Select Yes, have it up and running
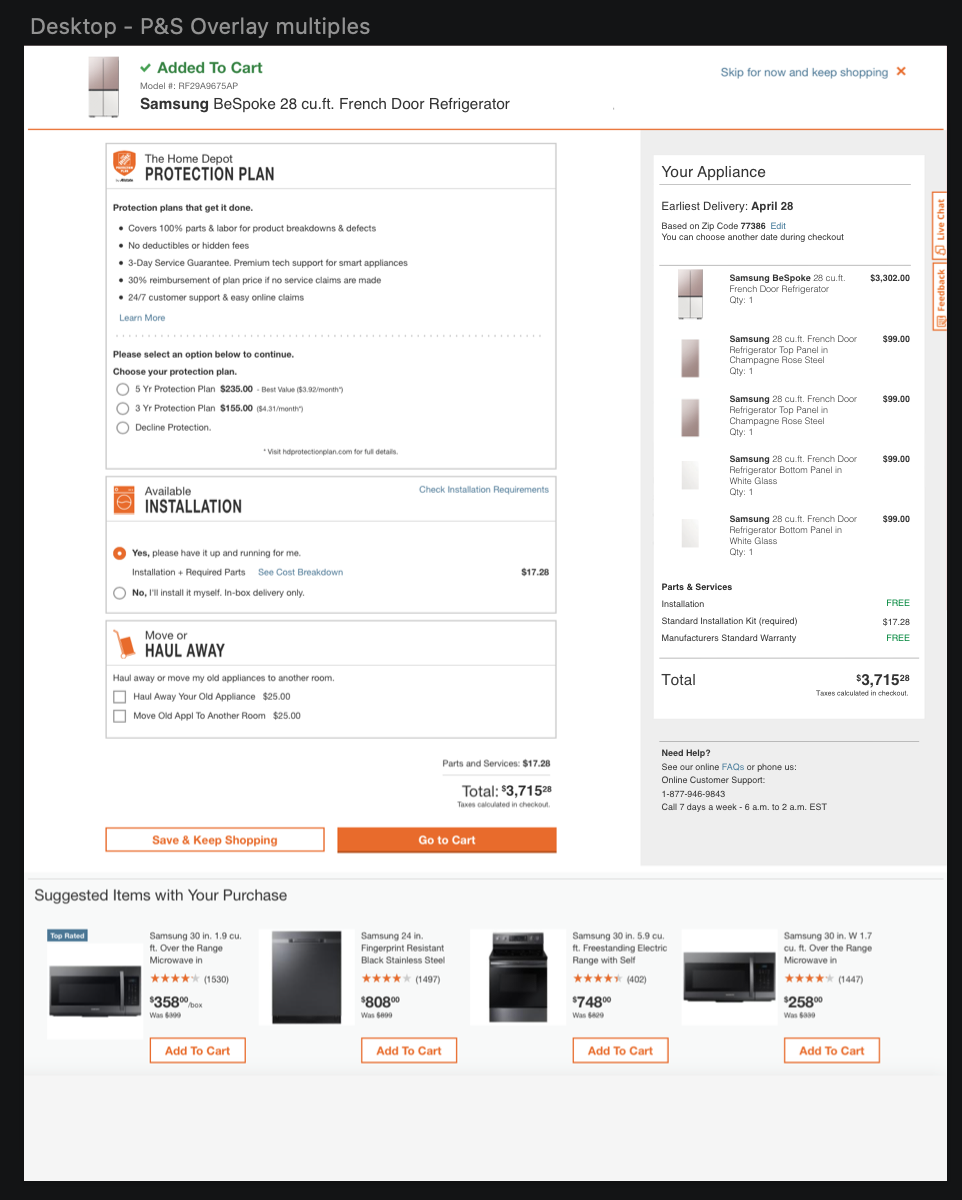962x1200 pixels. (x=120, y=553)
